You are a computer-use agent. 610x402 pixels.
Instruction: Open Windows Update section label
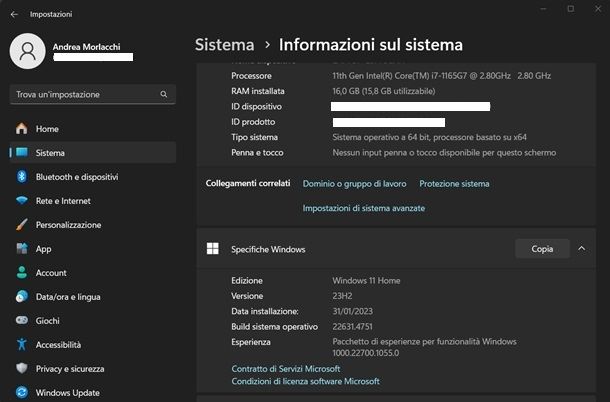68,393
